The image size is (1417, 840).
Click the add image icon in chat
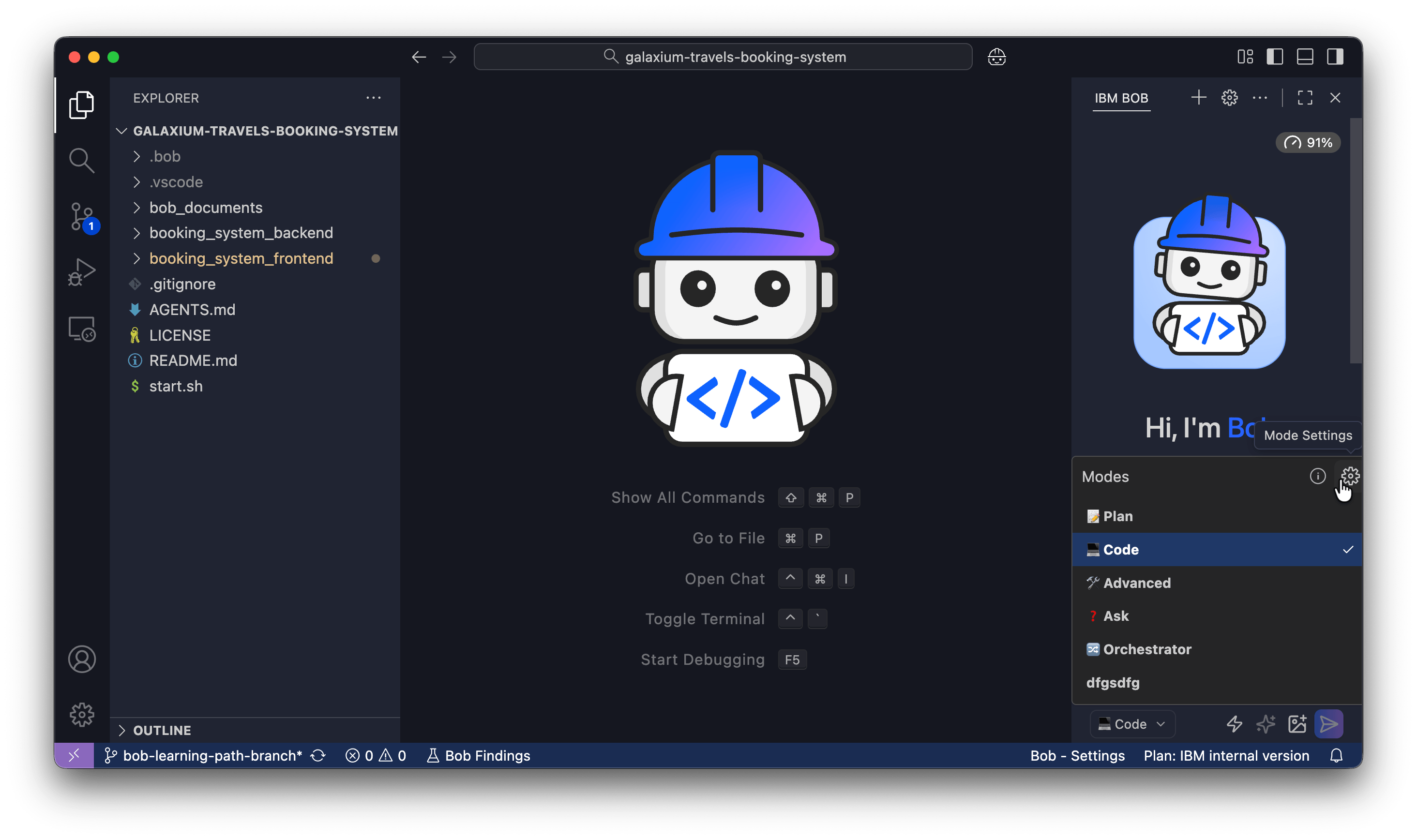[1297, 723]
